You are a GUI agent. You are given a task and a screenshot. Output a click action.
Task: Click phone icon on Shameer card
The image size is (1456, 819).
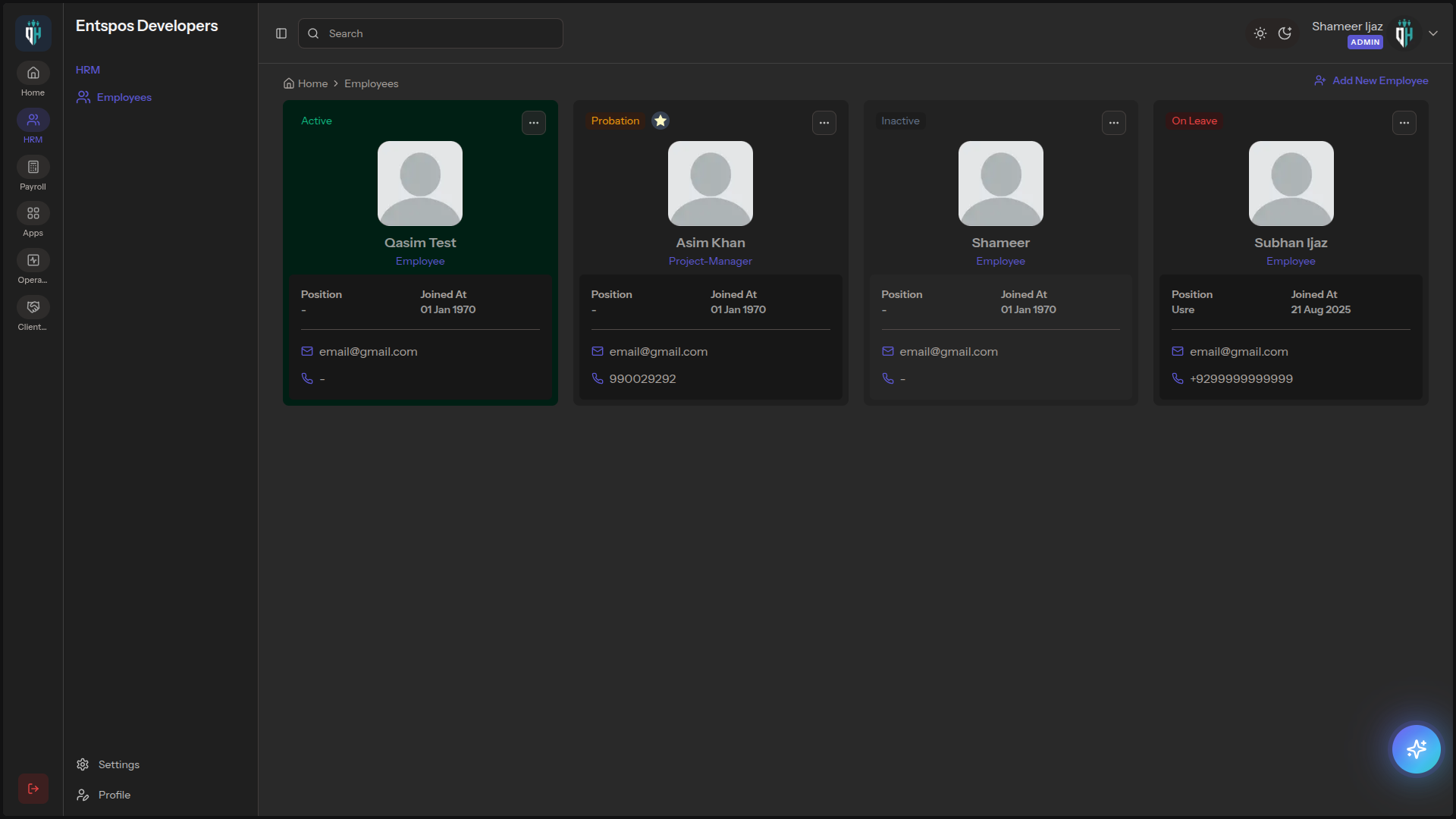(888, 378)
